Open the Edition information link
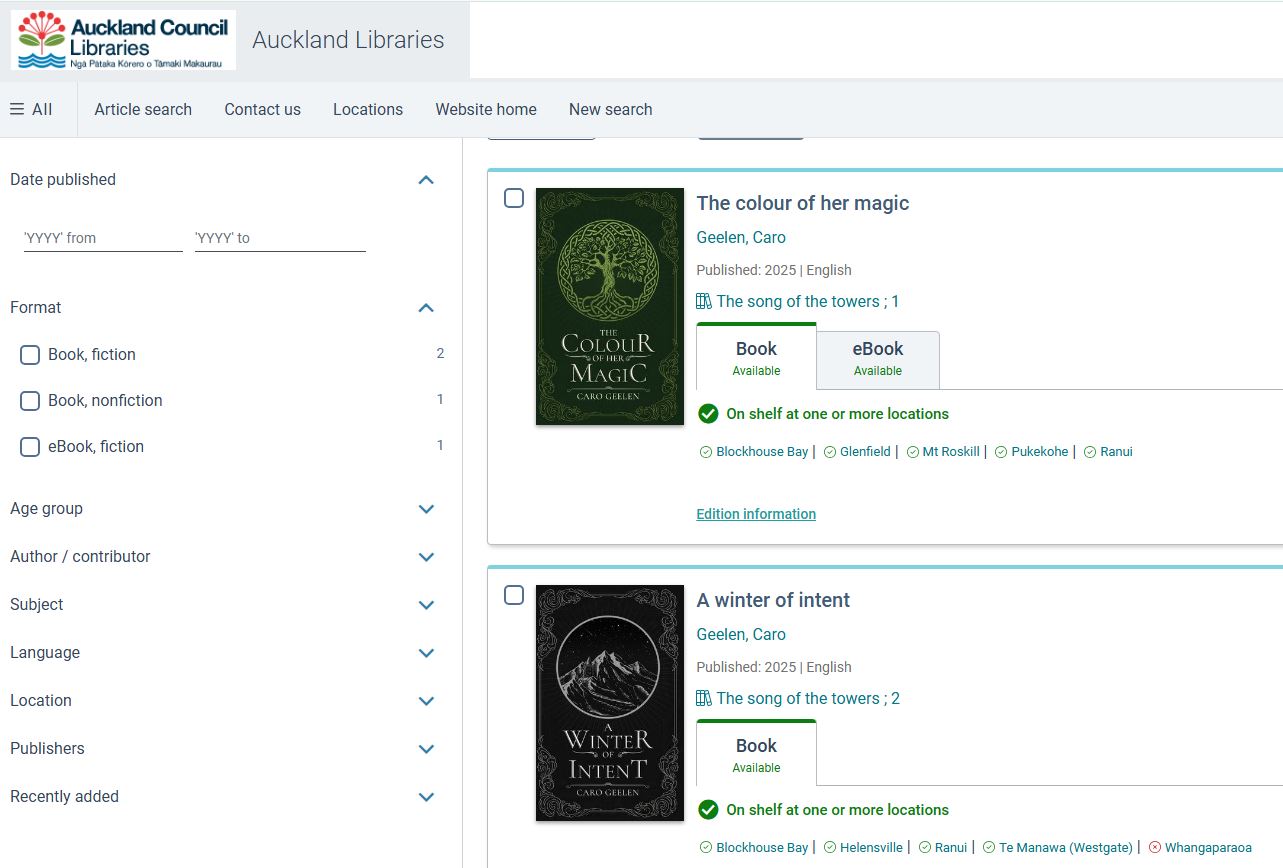This screenshot has width=1283, height=868. pyautogui.click(x=756, y=514)
